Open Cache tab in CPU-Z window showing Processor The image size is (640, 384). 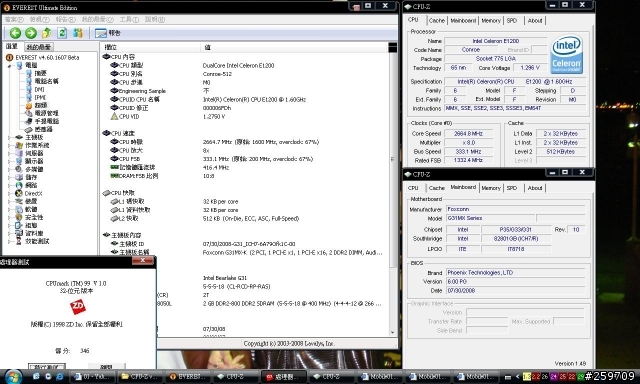tap(436, 20)
